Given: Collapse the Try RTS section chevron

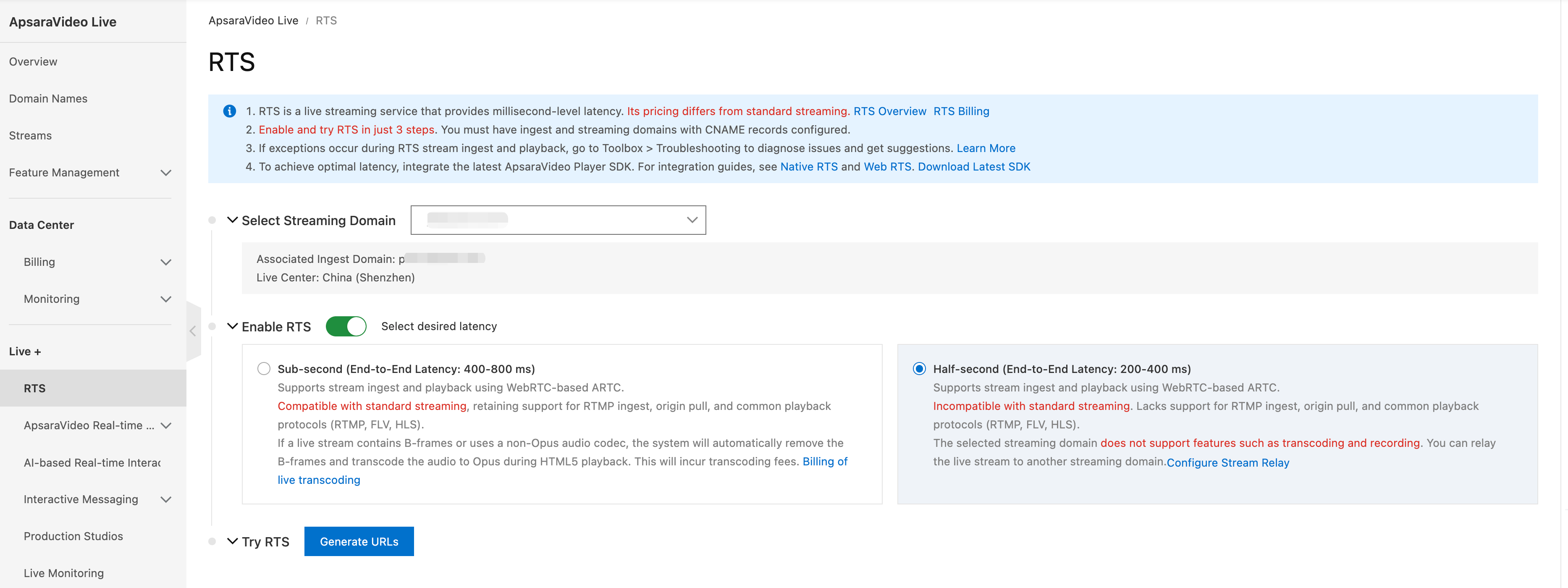Looking at the screenshot, I should click(x=232, y=541).
